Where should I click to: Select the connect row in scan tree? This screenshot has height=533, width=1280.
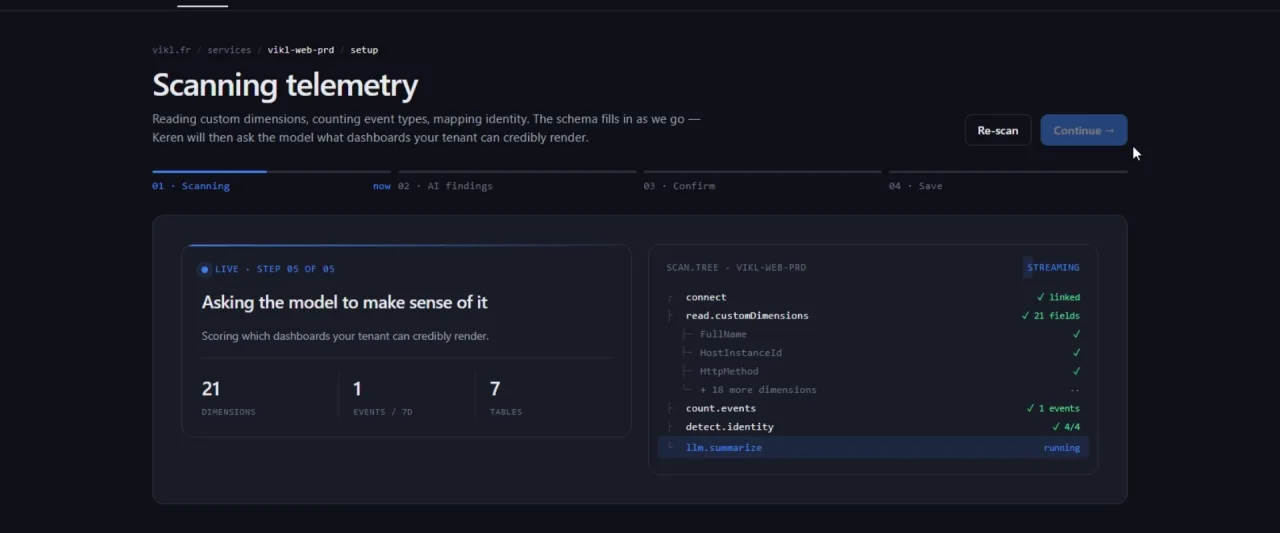pos(873,297)
